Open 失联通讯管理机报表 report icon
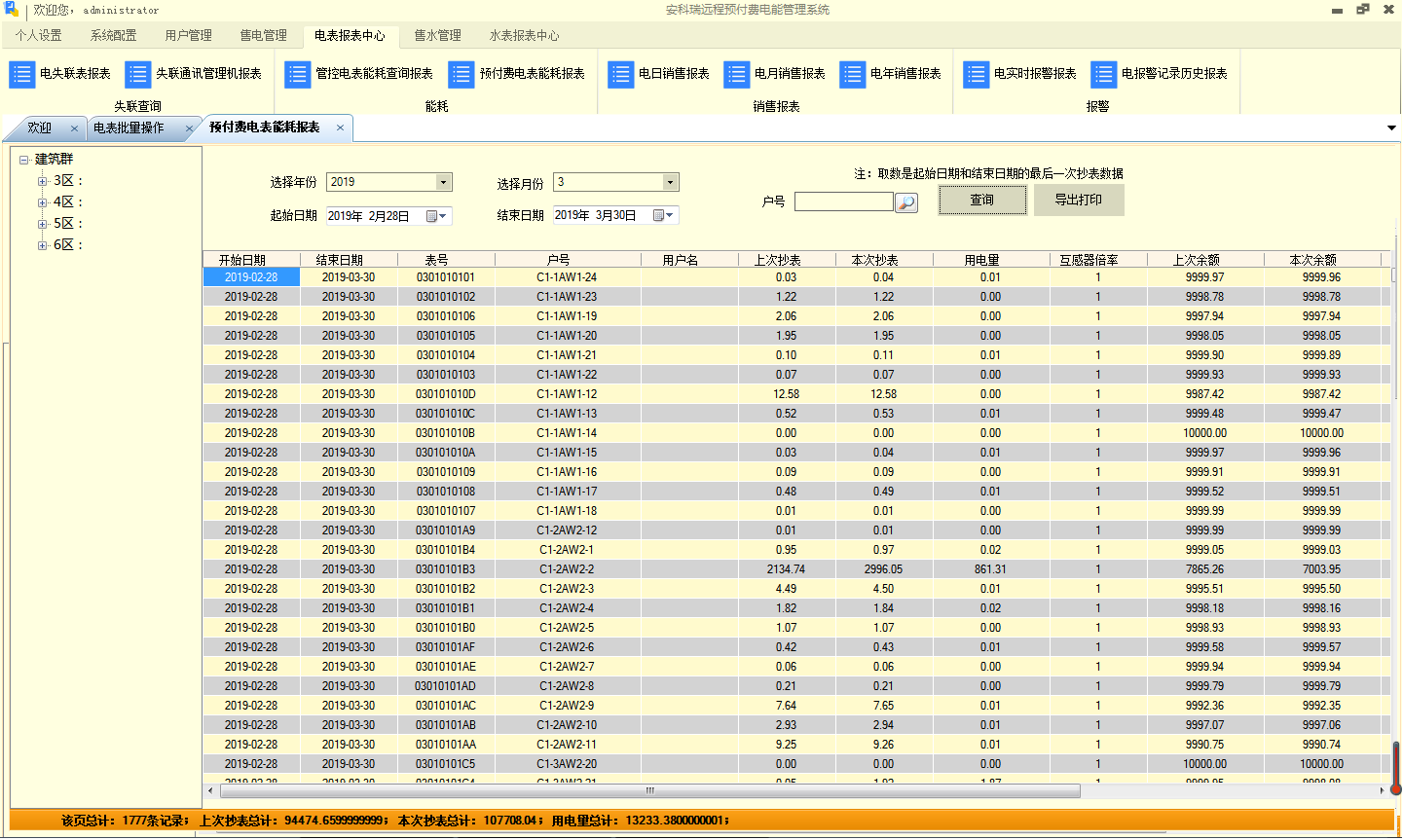 click(x=138, y=74)
